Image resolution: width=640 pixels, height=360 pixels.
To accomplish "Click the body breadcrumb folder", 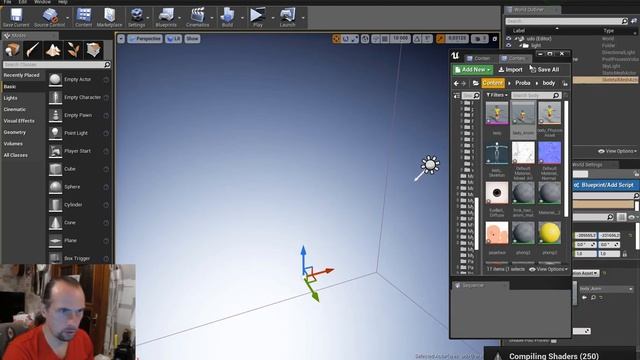I will tap(549, 83).
